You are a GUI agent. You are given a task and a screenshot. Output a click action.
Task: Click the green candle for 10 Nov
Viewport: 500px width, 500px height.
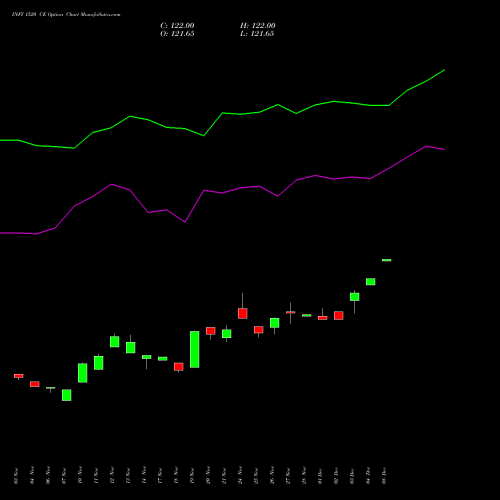click(x=83, y=373)
